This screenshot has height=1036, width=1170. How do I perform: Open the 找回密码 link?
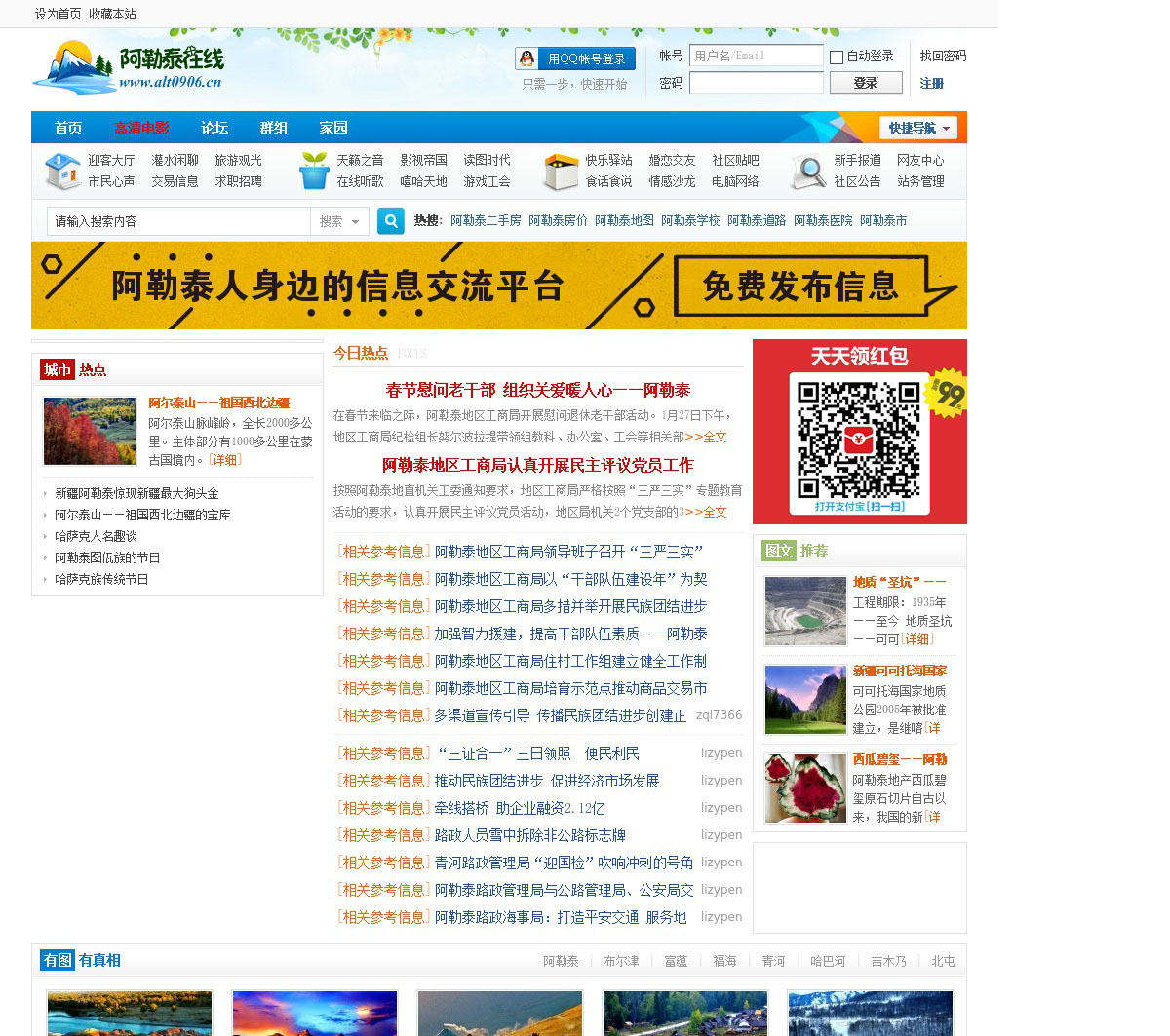click(x=943, y=57)
